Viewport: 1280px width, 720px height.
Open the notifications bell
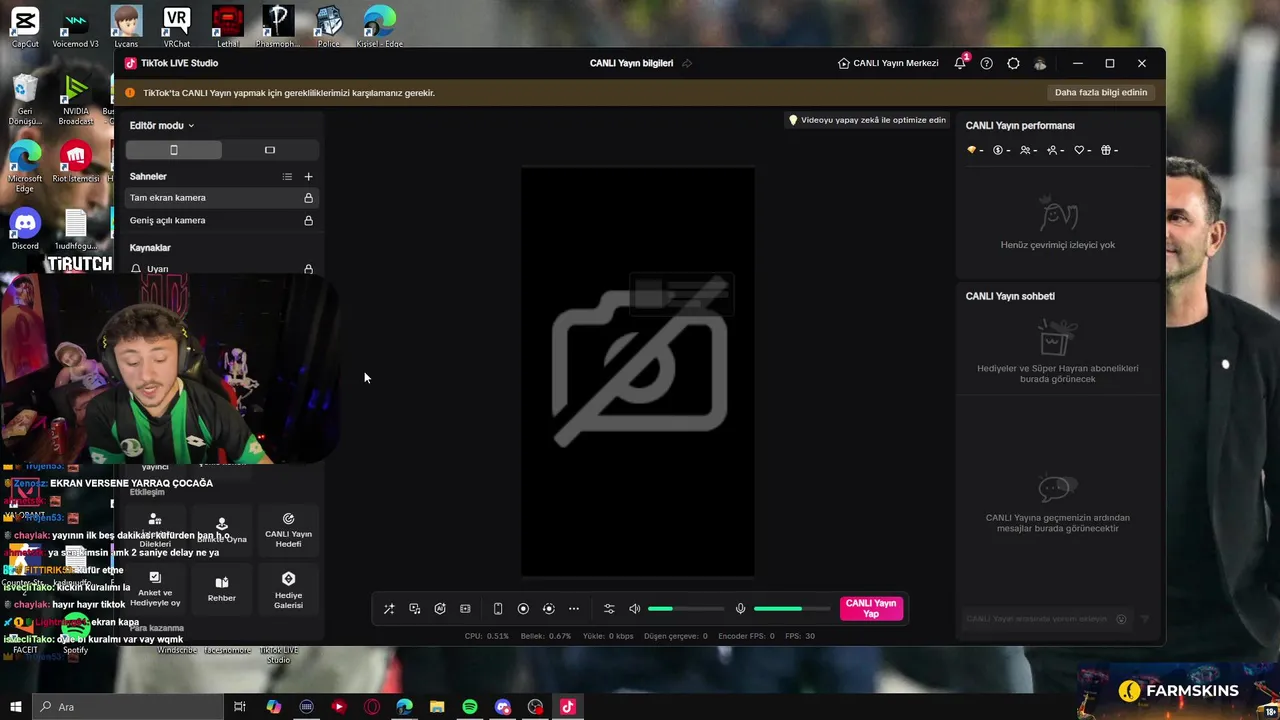(960, 63)
